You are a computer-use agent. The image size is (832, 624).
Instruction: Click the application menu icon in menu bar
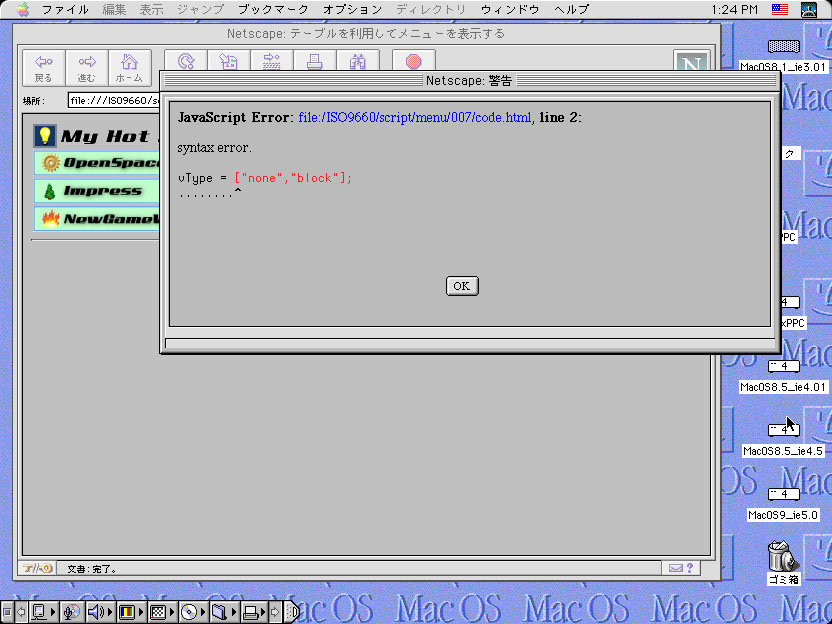click(809, 10)
